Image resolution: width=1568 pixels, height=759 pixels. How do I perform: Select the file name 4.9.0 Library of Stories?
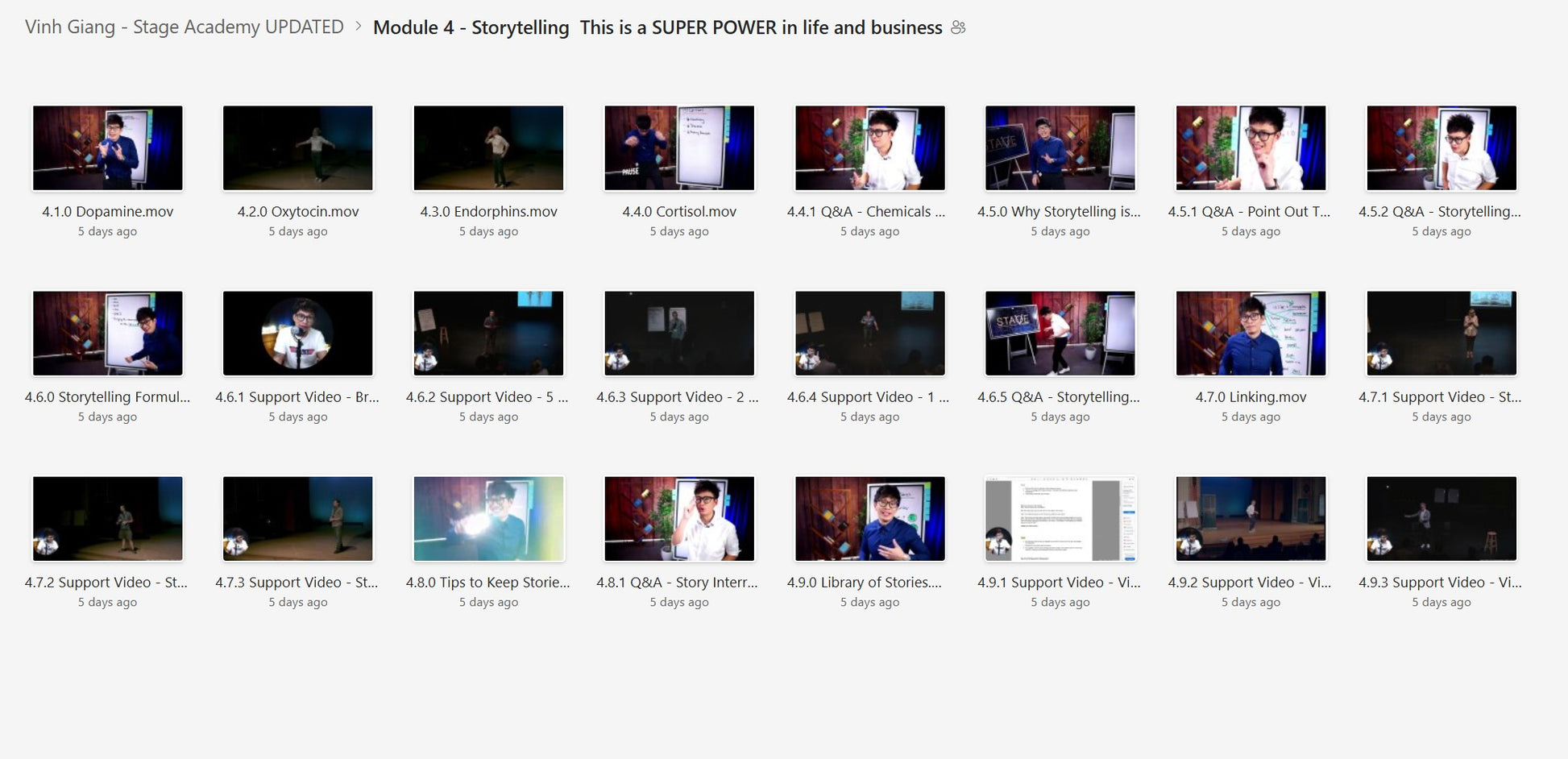coord(865,583)
